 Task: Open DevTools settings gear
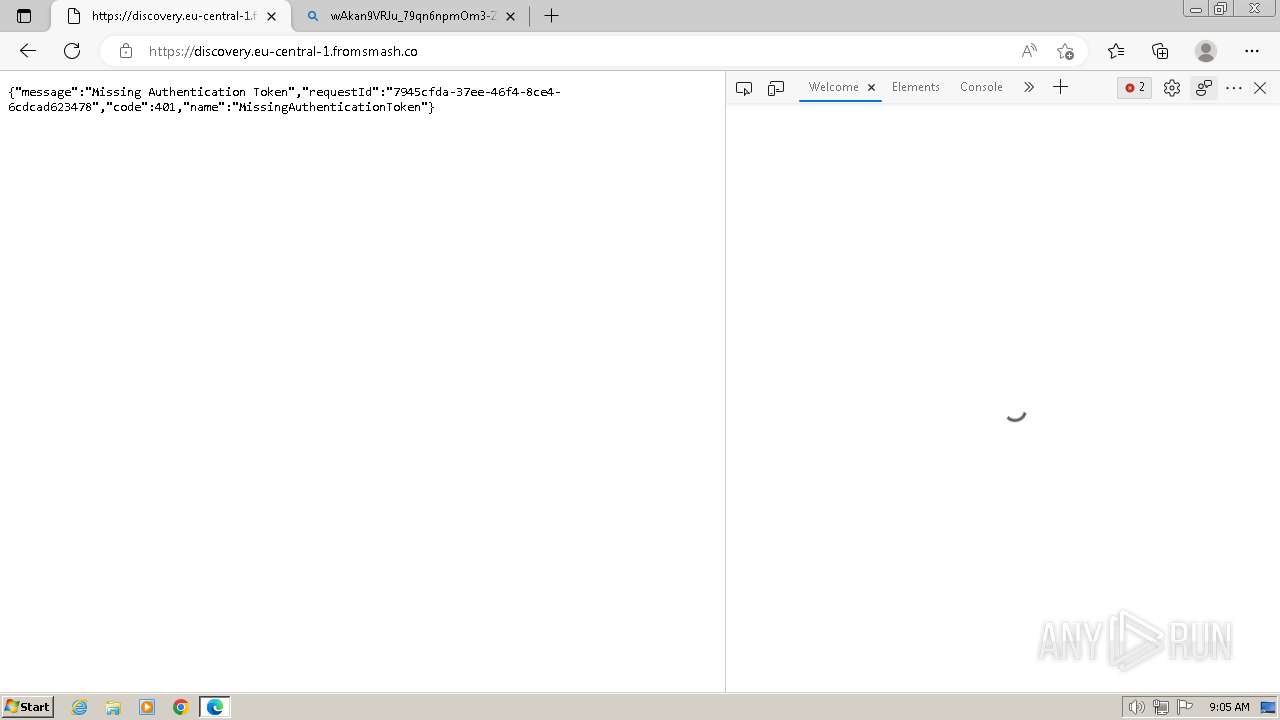point(1172,88)
